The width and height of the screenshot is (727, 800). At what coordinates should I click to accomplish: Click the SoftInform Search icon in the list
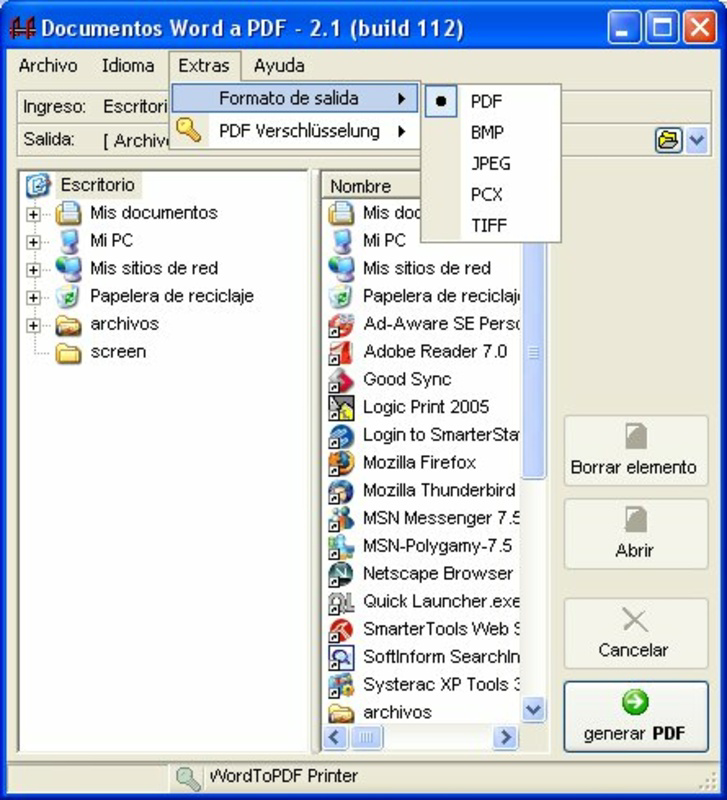[x=341, y=657]
